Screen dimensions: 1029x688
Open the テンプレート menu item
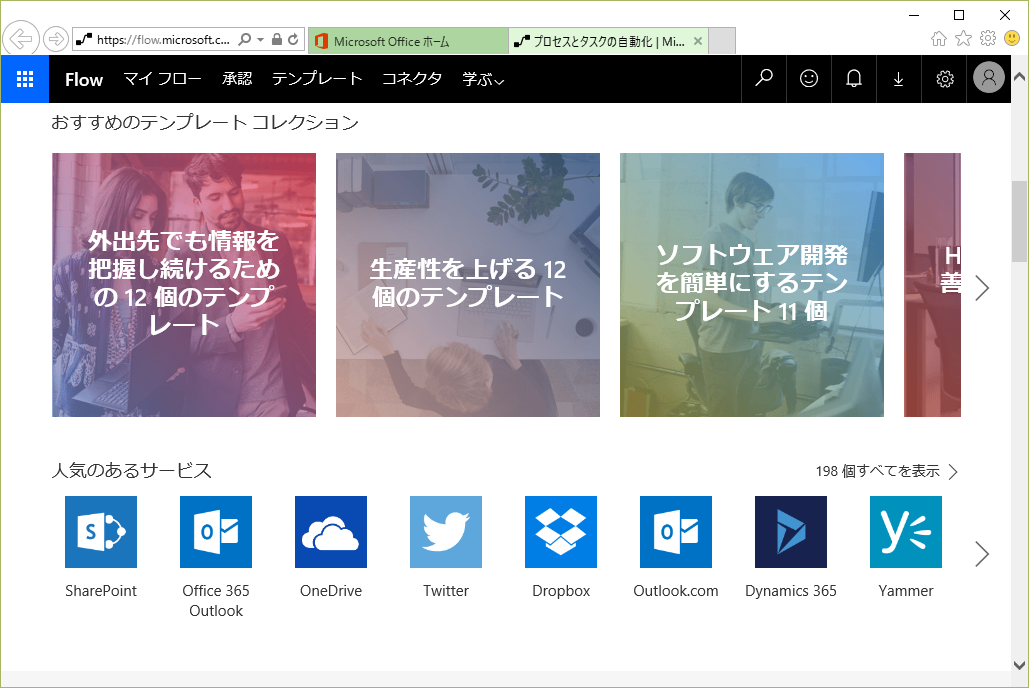tap(317, 79)
